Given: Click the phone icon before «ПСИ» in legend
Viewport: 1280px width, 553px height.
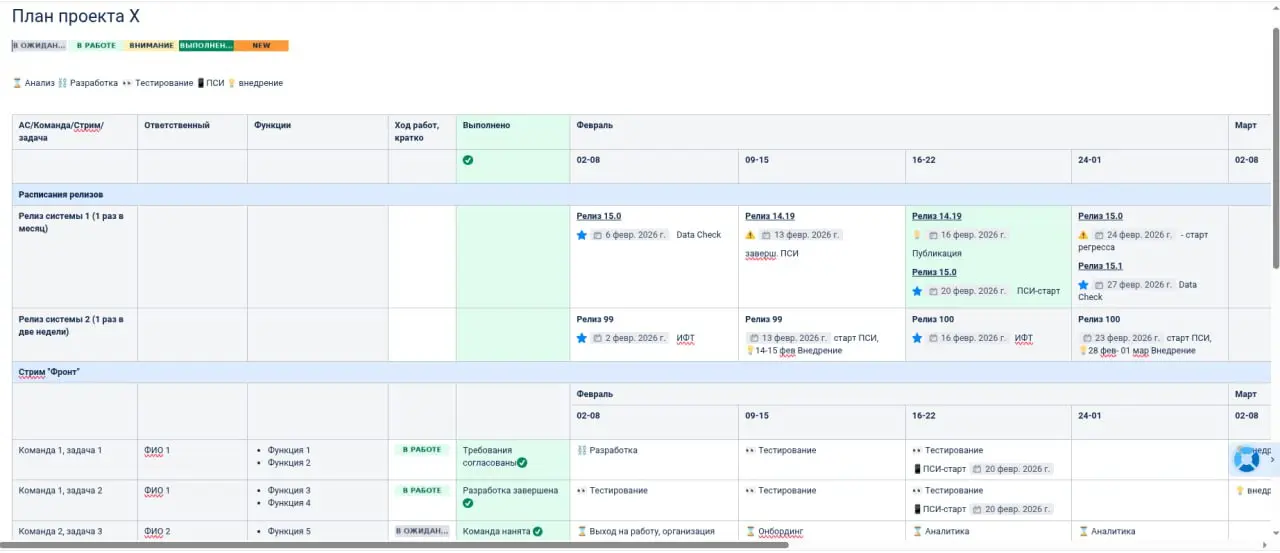Looking at the screenshot, I should 201,83.
